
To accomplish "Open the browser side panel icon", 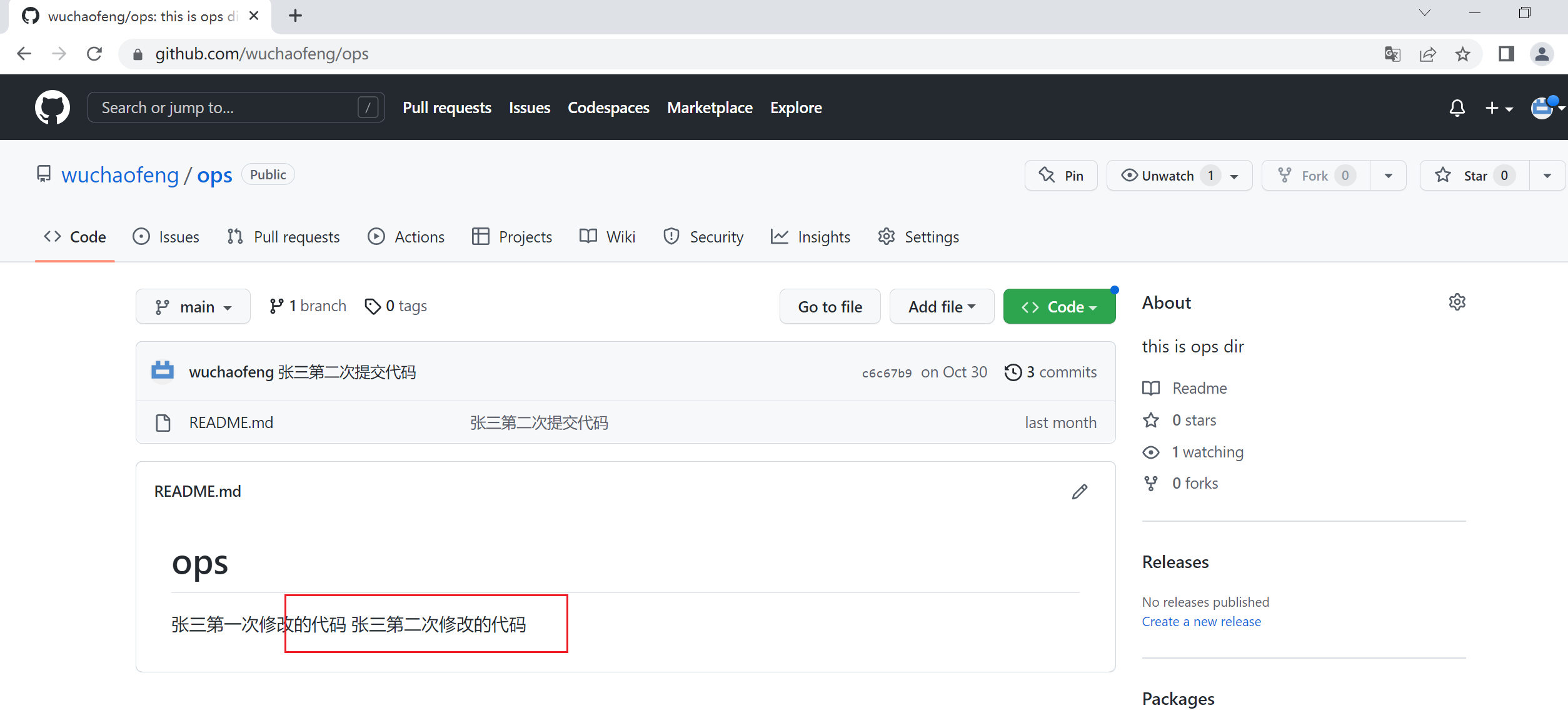I will tap(1506, 54).
